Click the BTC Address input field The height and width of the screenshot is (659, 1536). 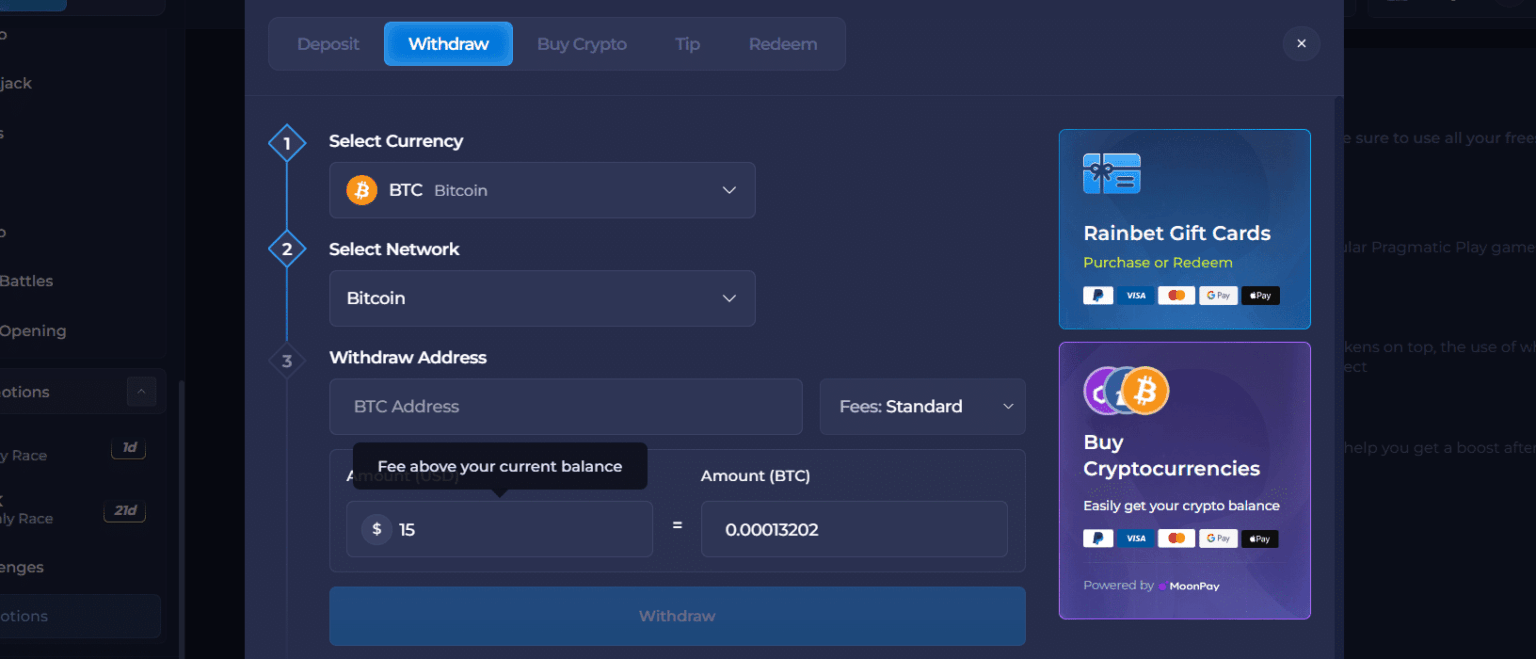[566, 406]
